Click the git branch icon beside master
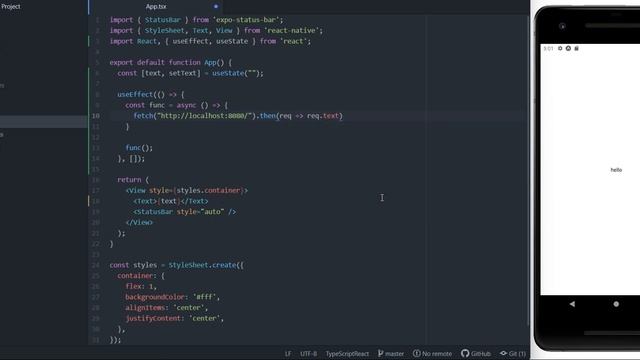Viewport: 640px width, 360px height. 380,353
